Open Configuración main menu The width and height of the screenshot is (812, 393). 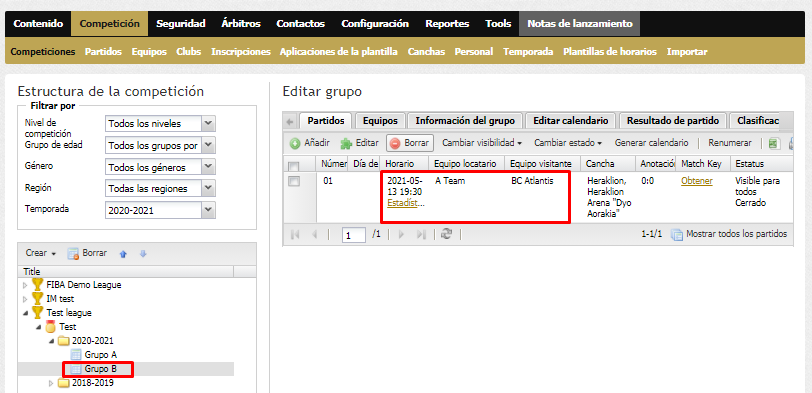coord(375,23)
